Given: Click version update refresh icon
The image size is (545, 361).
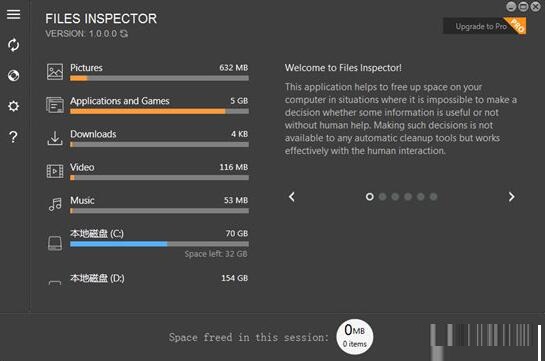Looking at the screenshot, I should click(x=124, y=34).
